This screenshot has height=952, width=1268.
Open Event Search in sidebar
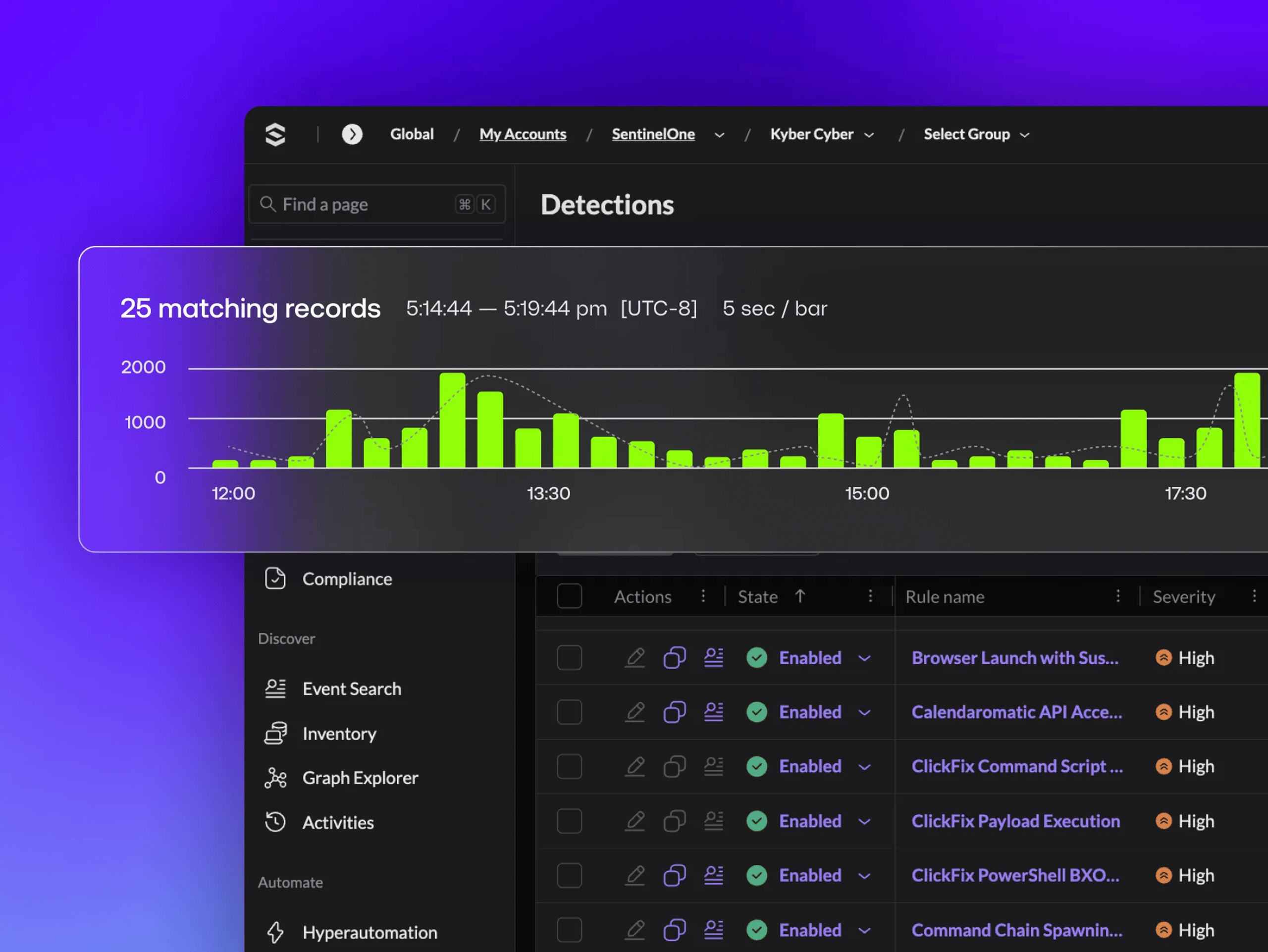(351, 688)
